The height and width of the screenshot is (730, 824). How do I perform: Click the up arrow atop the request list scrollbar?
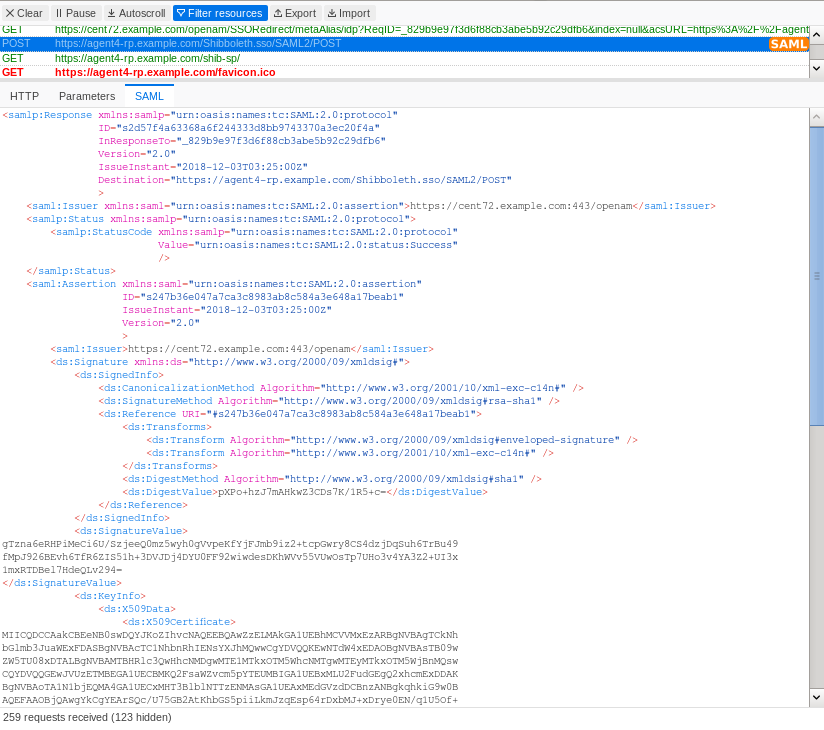click(x=817, y=34)
